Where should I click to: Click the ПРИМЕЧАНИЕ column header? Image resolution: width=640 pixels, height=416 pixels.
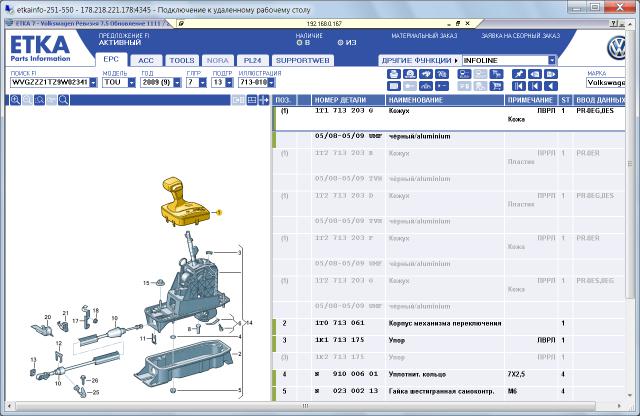point(531,100)
